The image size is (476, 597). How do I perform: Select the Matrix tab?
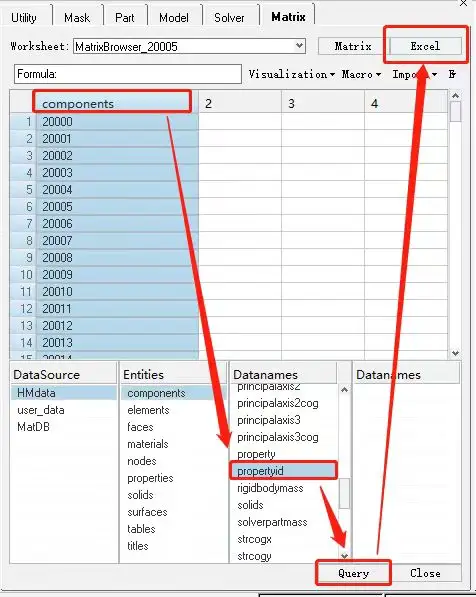pyautogui.click(x=288, y=17)
